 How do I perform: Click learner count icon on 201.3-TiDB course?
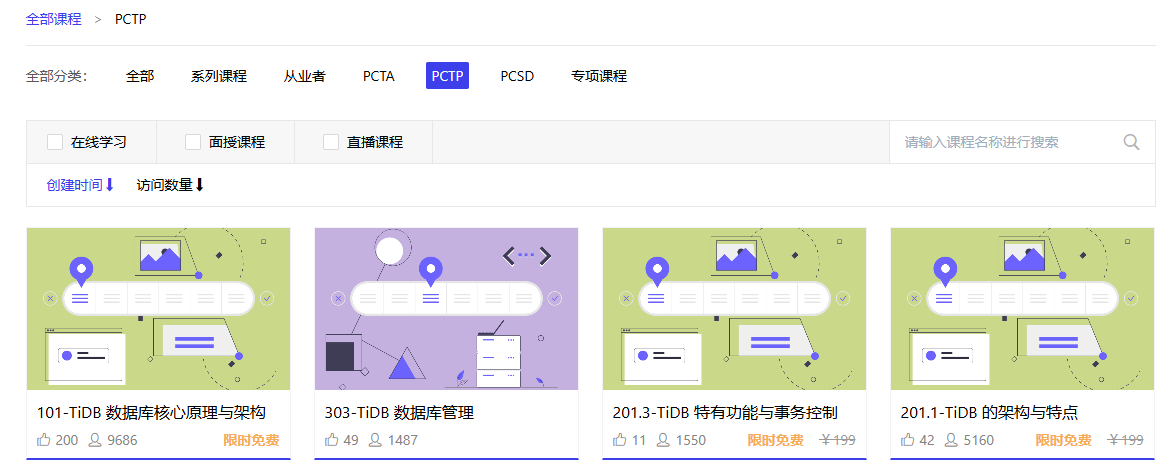[x=663, y=440]
